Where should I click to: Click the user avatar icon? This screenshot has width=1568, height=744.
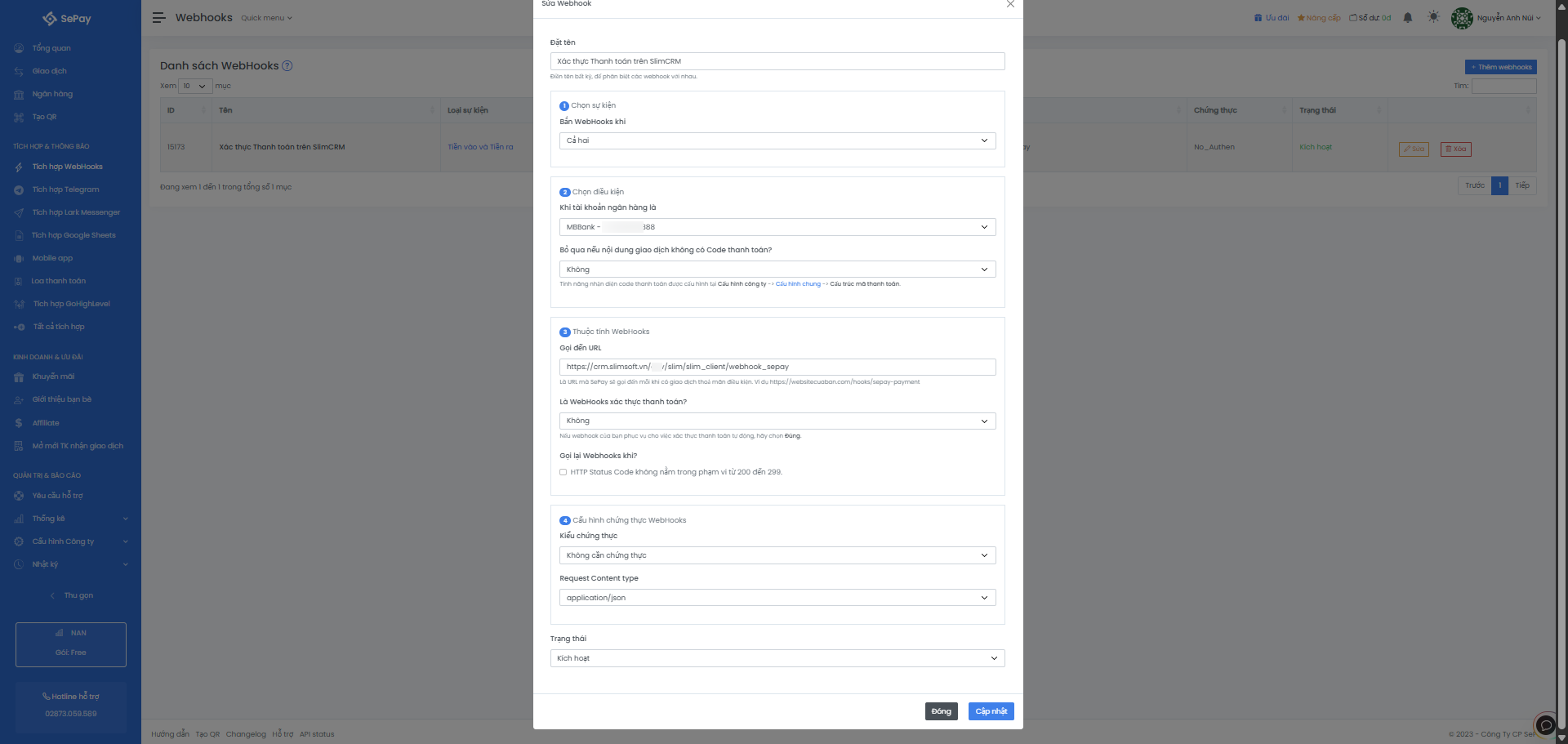pyautogui.click(x=1461, y=18)
